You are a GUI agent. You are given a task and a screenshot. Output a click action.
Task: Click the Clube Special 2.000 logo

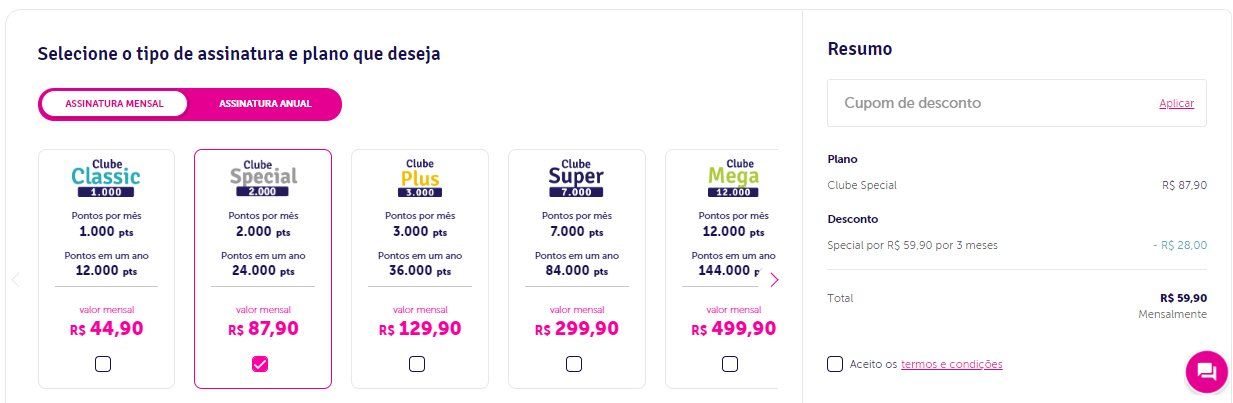(x=263, y=177)
